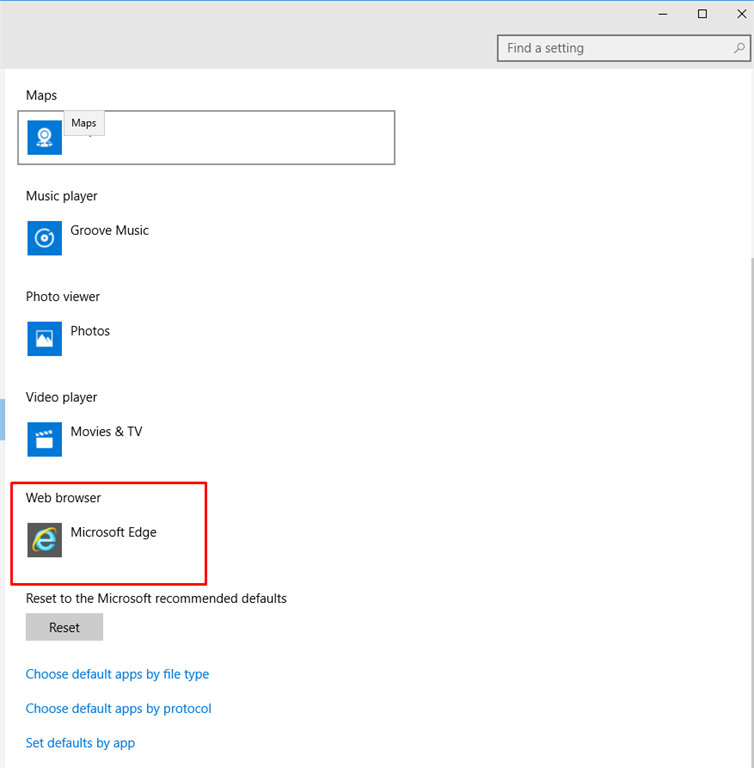
Task: Select the Photos app label
Action: click(90, 331)
